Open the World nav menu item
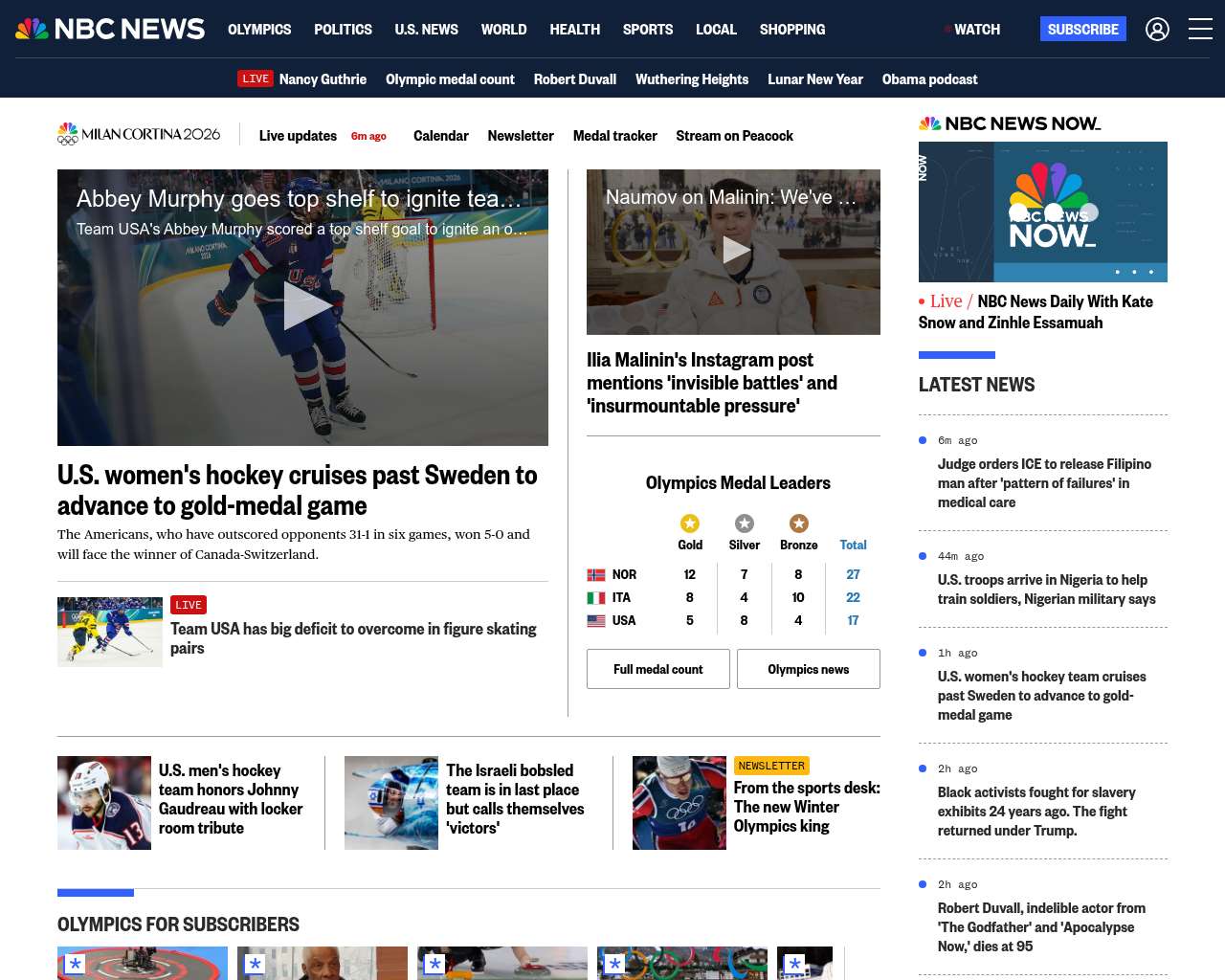This screenshot has width=1225, height=980. 503,30
